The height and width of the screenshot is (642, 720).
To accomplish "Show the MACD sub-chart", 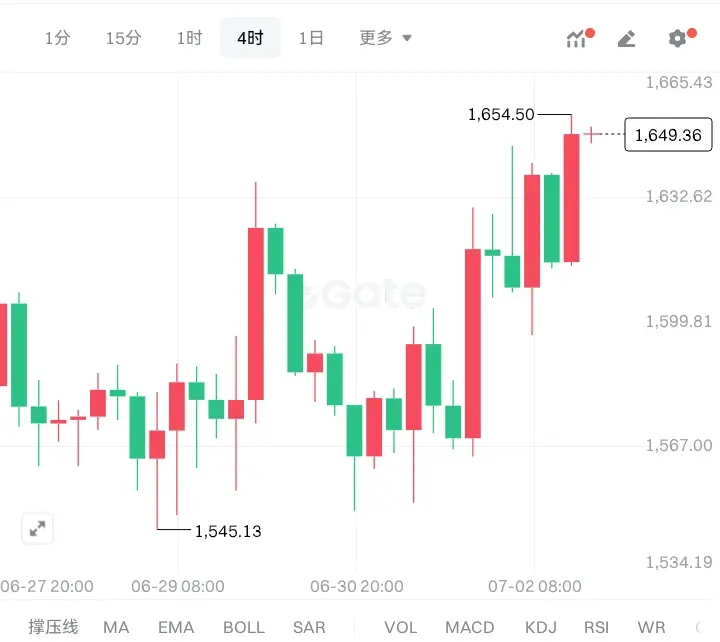I will point(470,627).
